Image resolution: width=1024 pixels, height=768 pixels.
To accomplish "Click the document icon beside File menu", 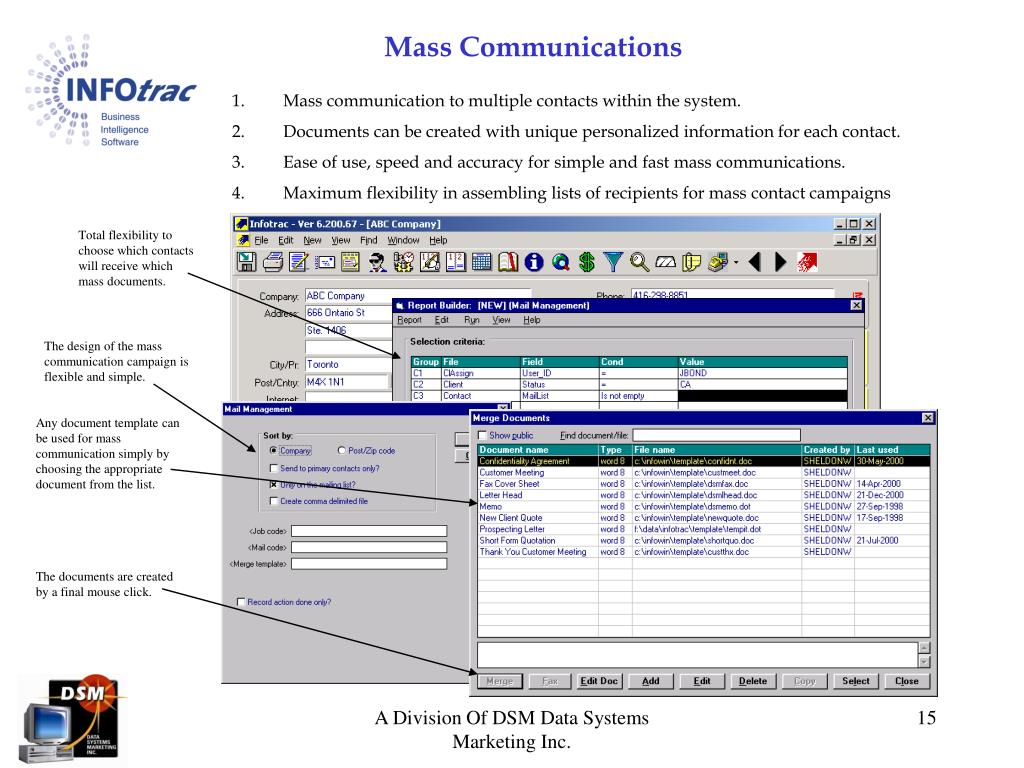I will click(244, 240).
